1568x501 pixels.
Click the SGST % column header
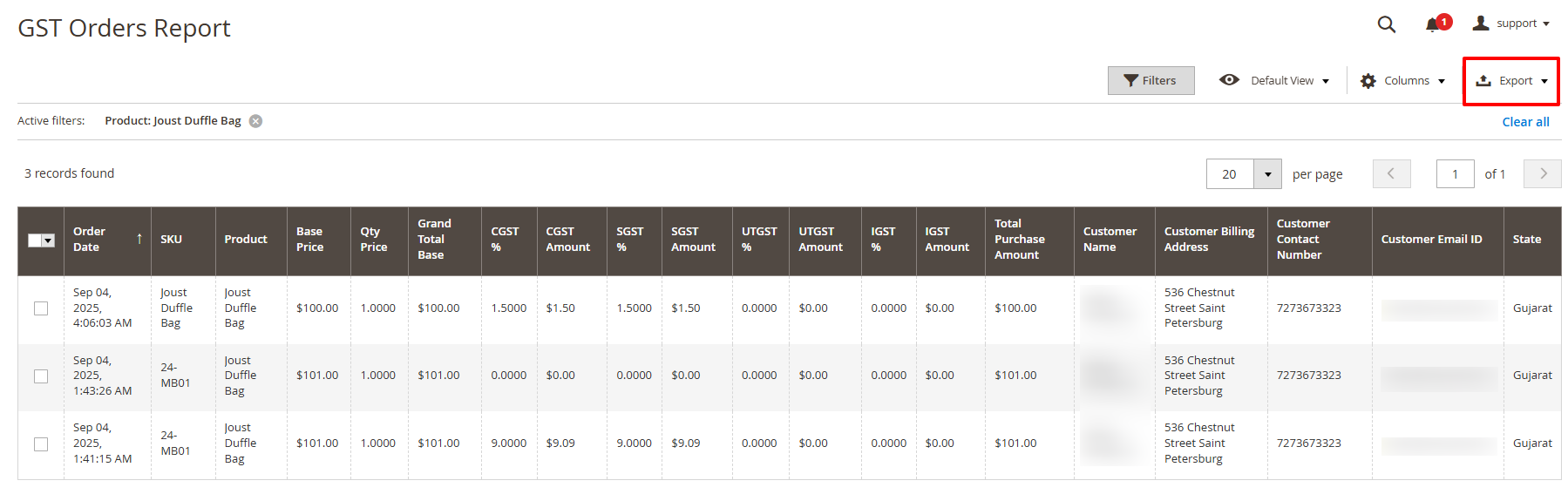tap(635, 240)
